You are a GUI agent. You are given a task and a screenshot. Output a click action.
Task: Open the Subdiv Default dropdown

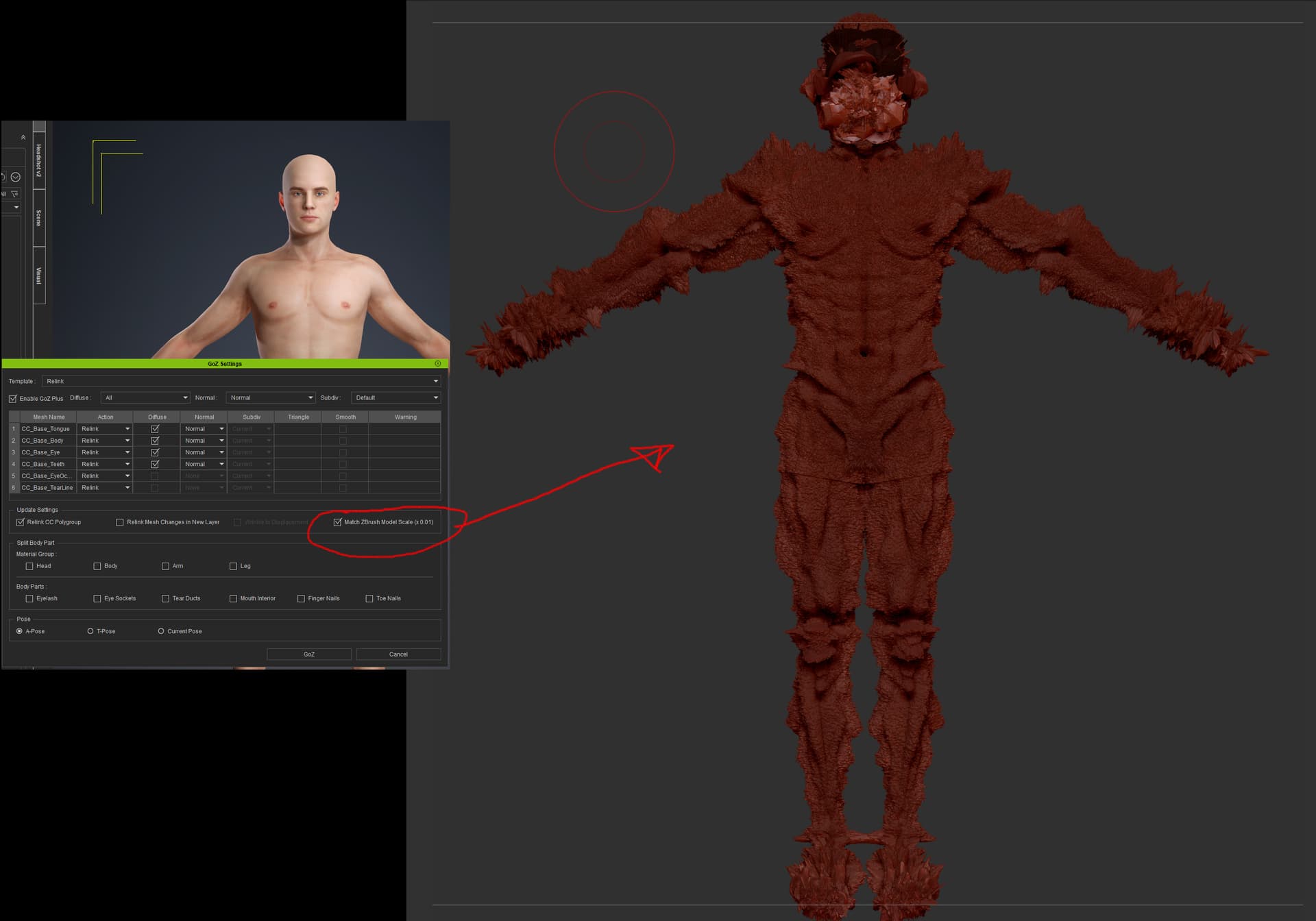pos(395,398)
